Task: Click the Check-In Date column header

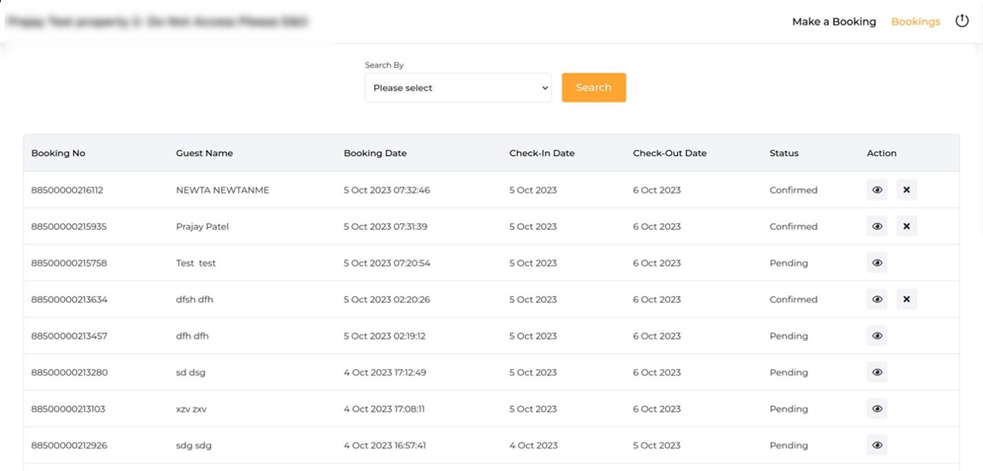Action: point(541,153)
